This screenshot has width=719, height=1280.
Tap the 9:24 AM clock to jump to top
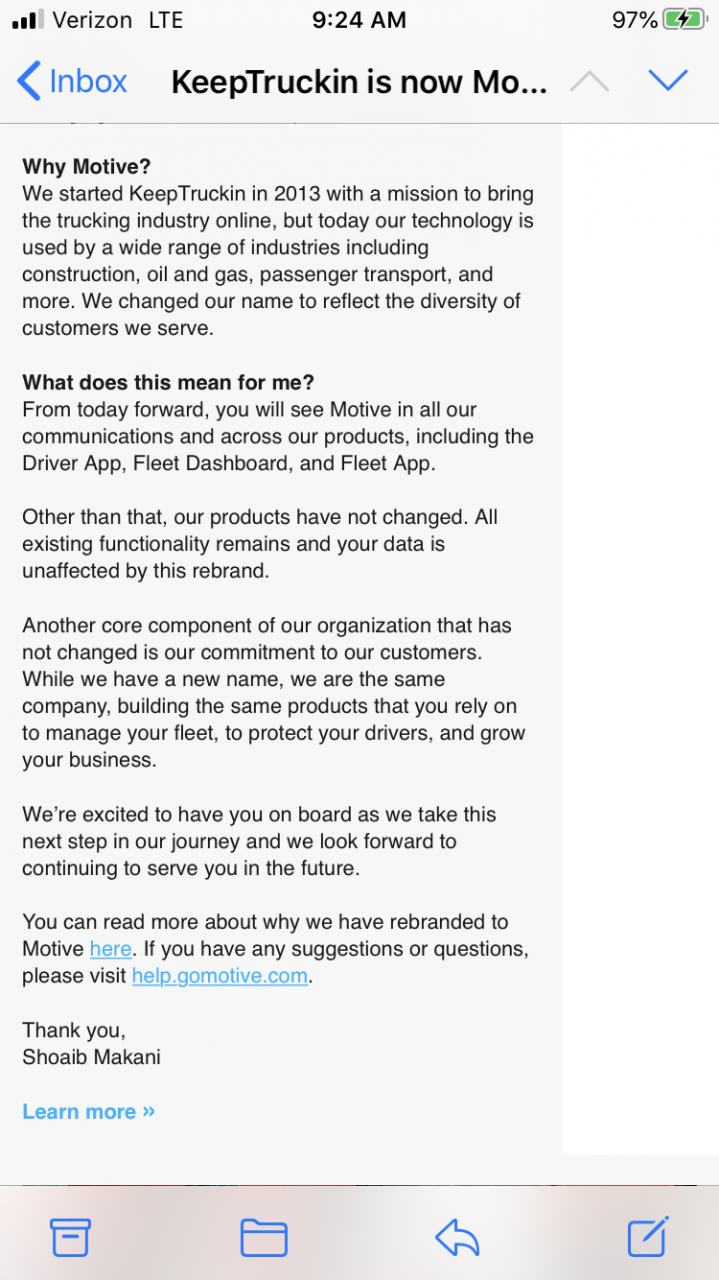pyautogui.click(x=359, y=20)
